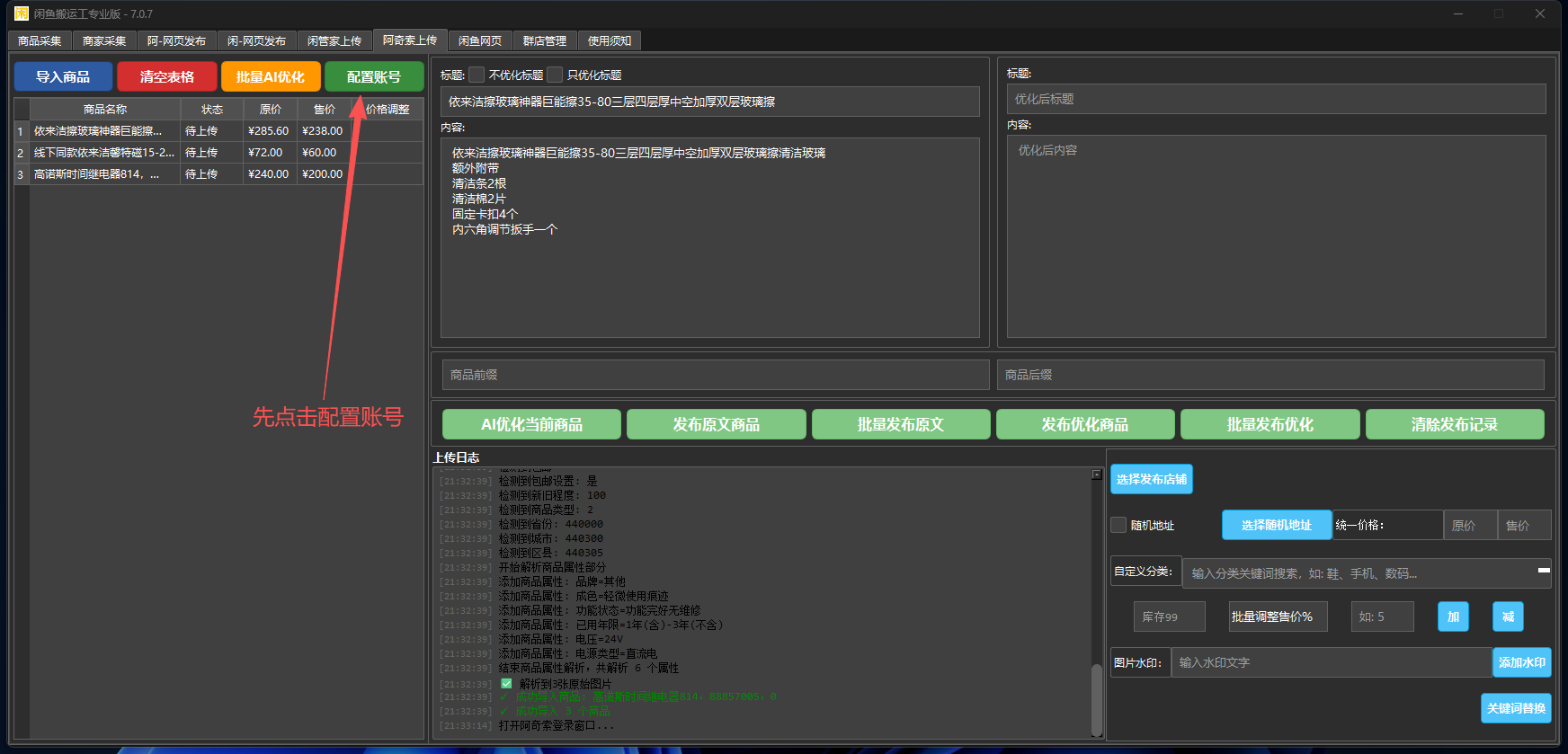Click the 添加水印 button
Screen dimensions: 1568x754
pos(1521,662)
